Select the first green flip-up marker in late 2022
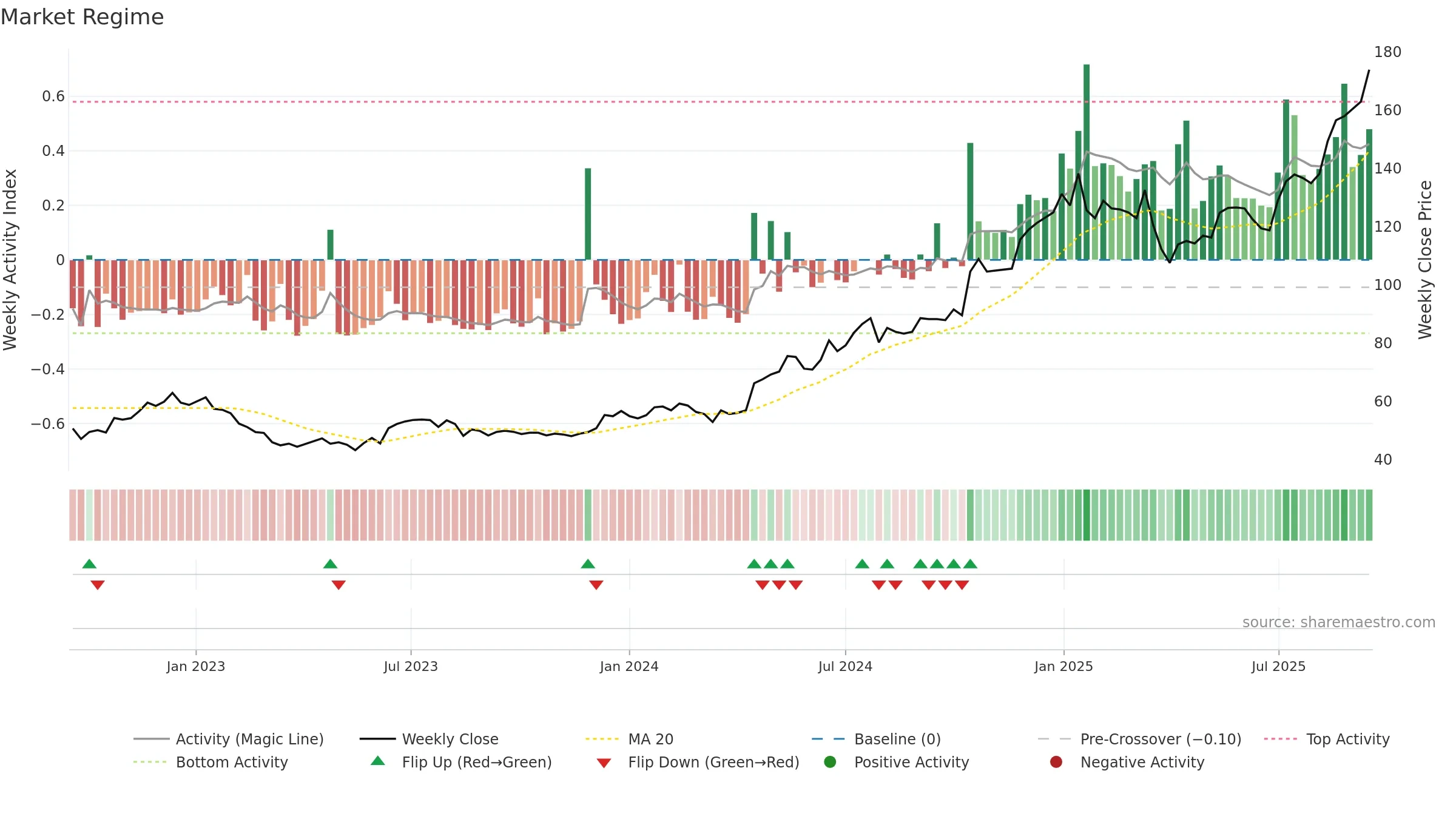The width and height of the screenshot is (1456, 819). (x=89, y=564)
